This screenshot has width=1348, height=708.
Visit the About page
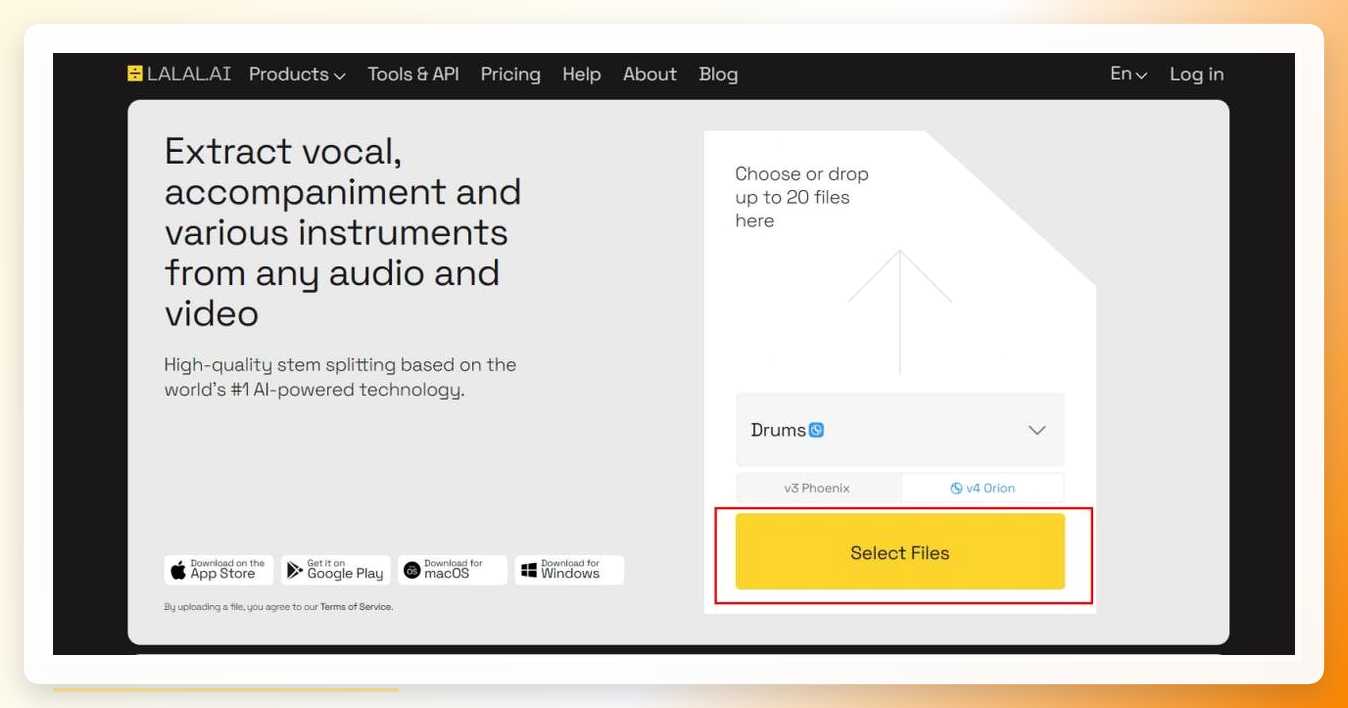click(x=650, y=74)
